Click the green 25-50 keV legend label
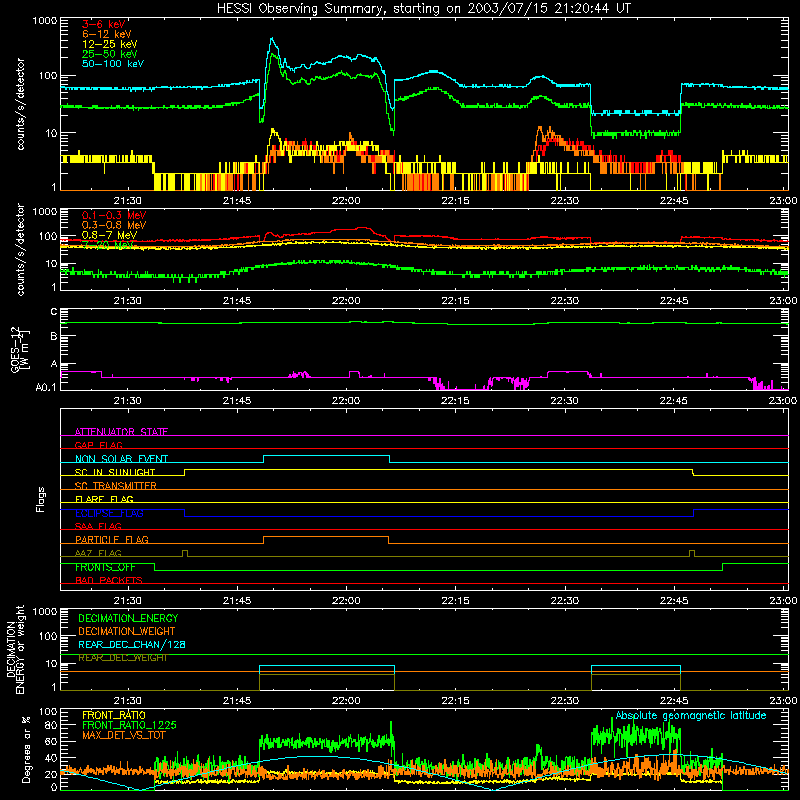Image resolution: width=800 pixels, height=800 pixels. coord(110,54)
